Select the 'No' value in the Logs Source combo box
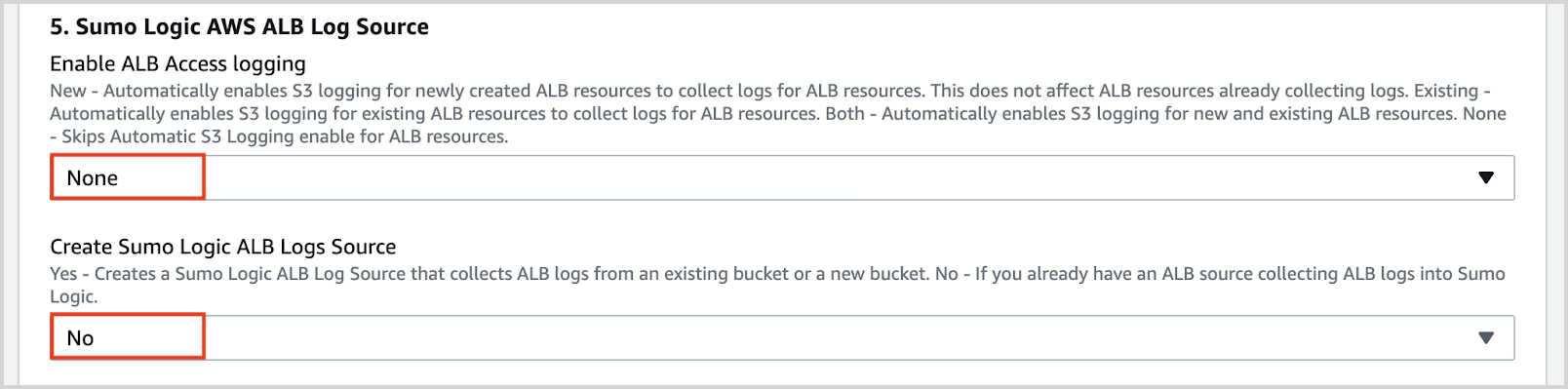Image resolution: width=1568 pixels, height=389 pixels. [80, 338]
